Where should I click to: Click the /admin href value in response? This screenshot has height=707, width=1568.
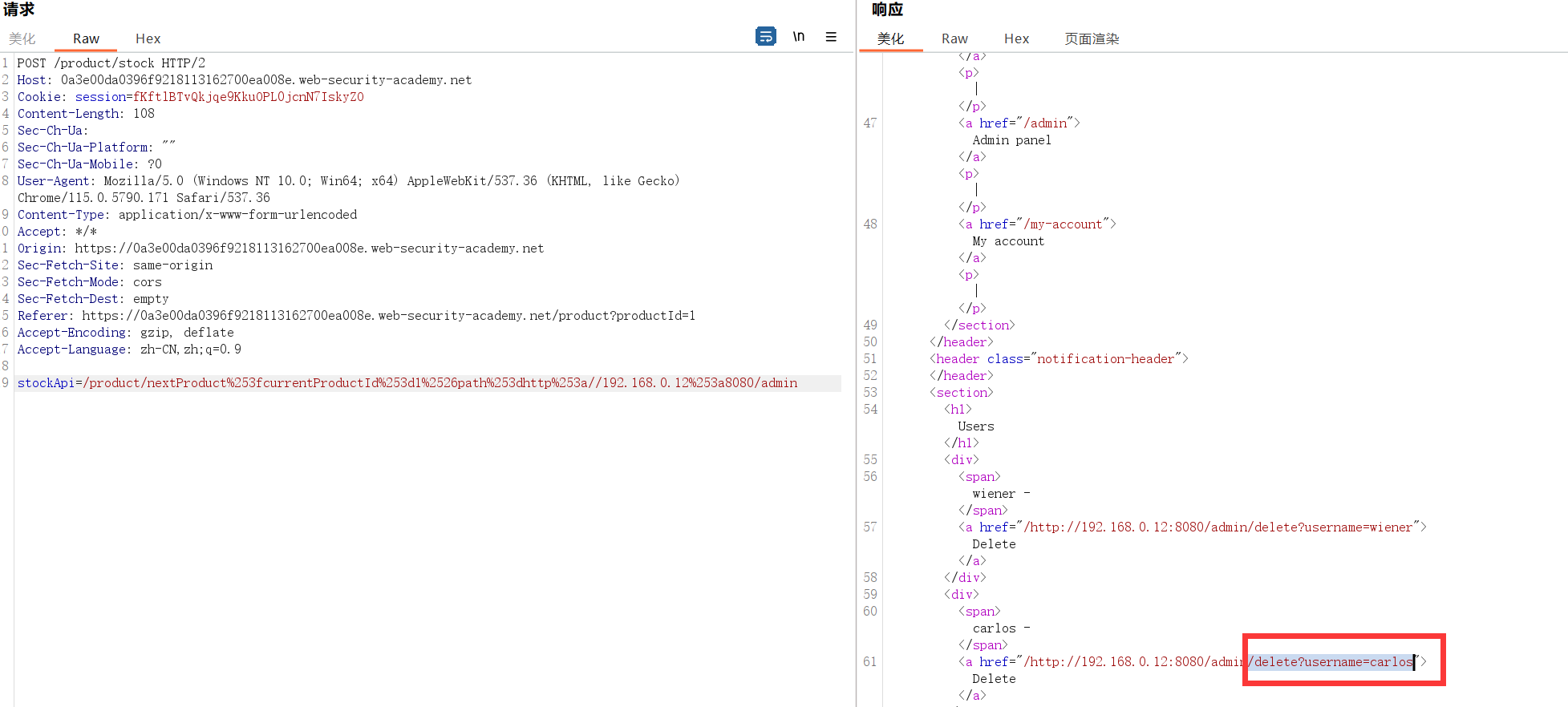point(1047,123)
